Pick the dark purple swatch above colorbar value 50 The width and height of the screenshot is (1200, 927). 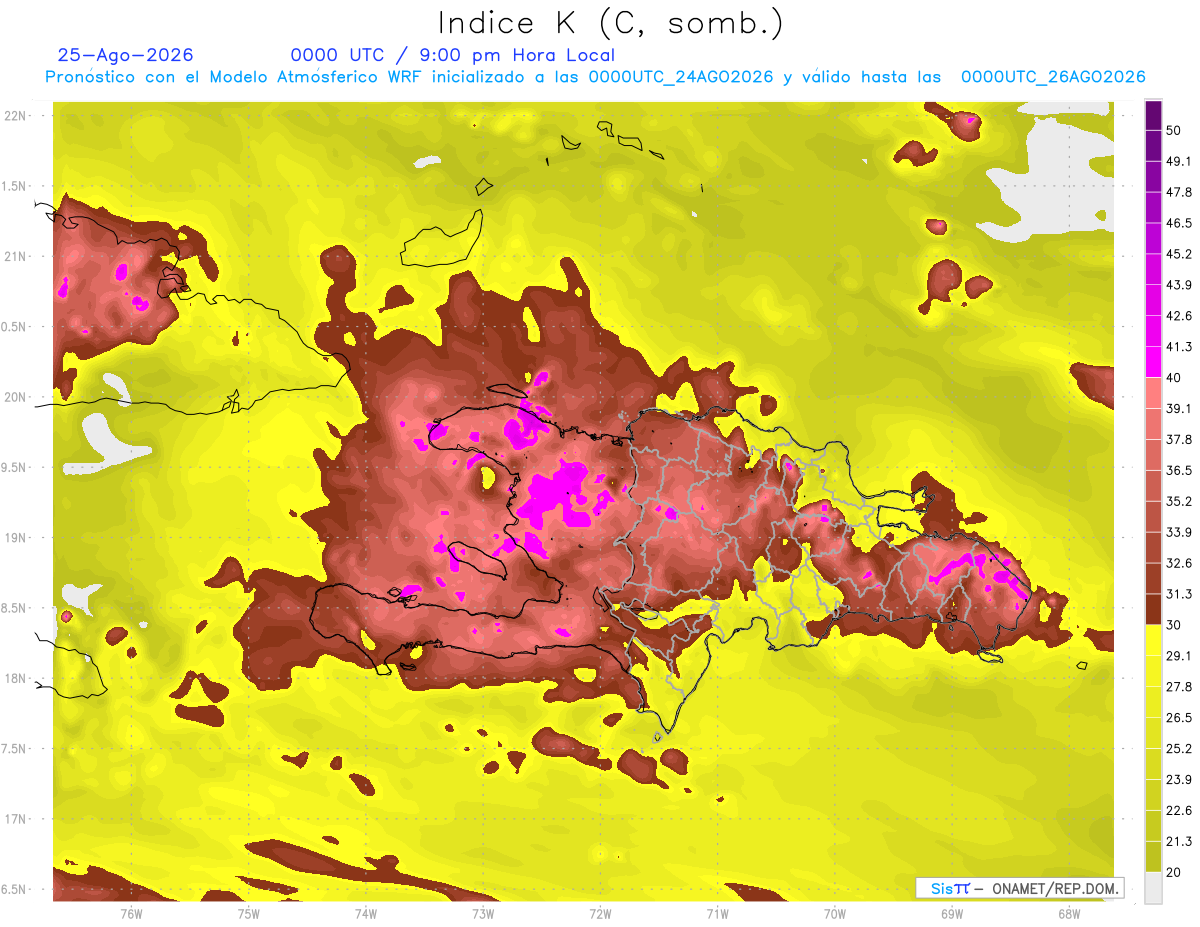(x=1153, y=116)
